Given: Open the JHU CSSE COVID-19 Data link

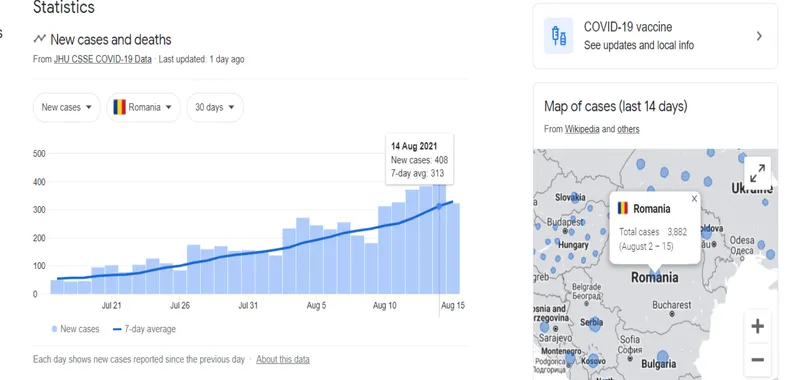Looking at the screenshot, I should tap(103, 59).
